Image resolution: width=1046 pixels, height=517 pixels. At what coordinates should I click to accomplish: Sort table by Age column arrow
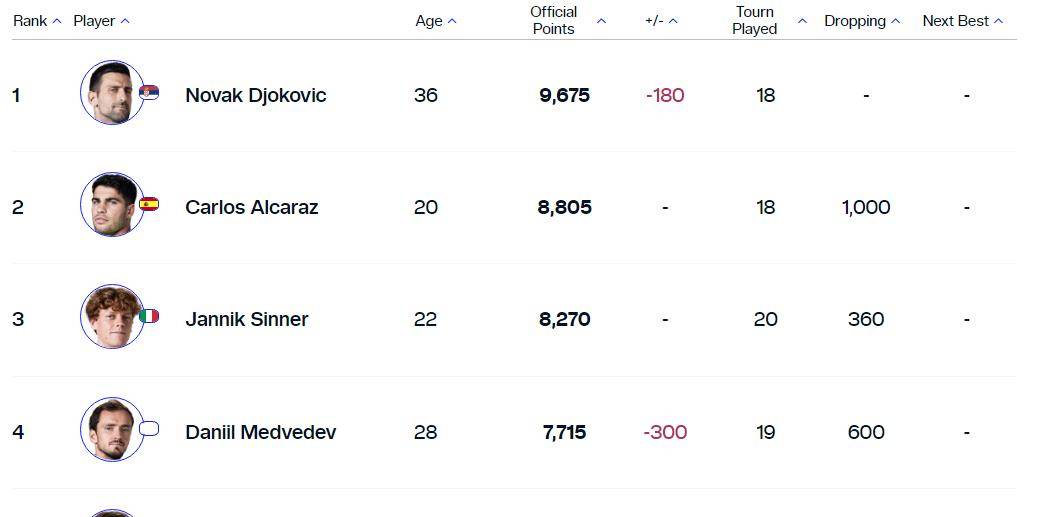tap(452, 21)
